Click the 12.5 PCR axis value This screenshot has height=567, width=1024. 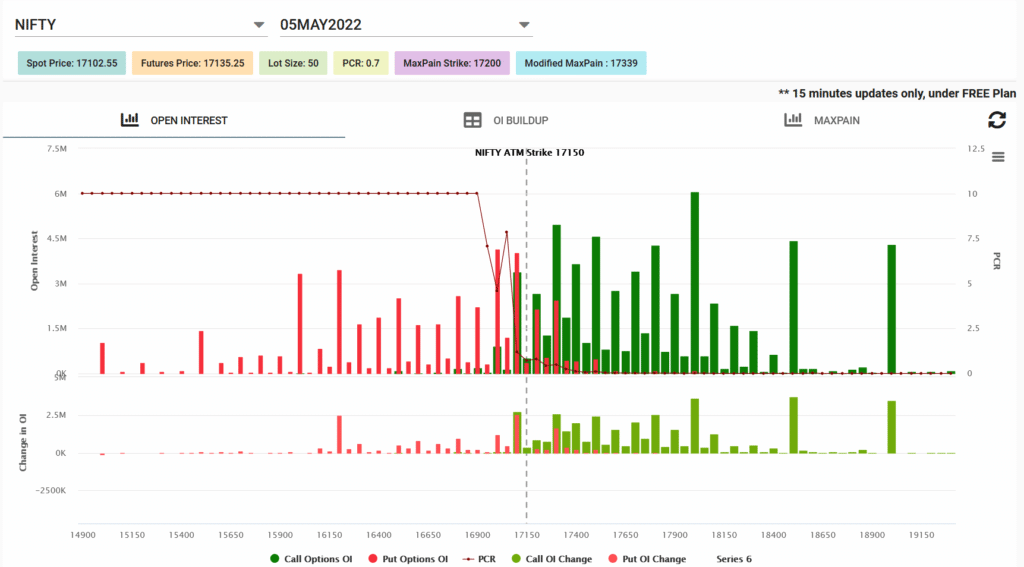pyautogui.click(x=976, y=149)
